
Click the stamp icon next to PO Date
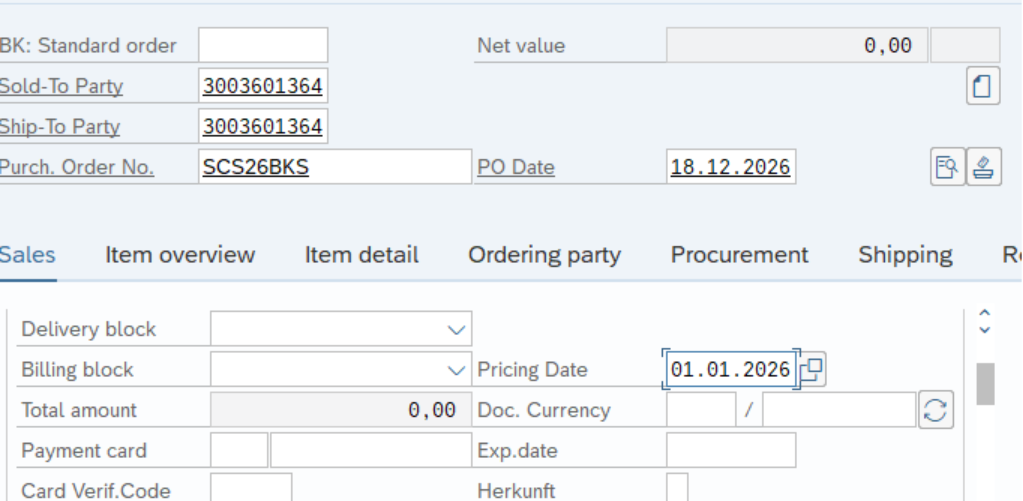983,167
